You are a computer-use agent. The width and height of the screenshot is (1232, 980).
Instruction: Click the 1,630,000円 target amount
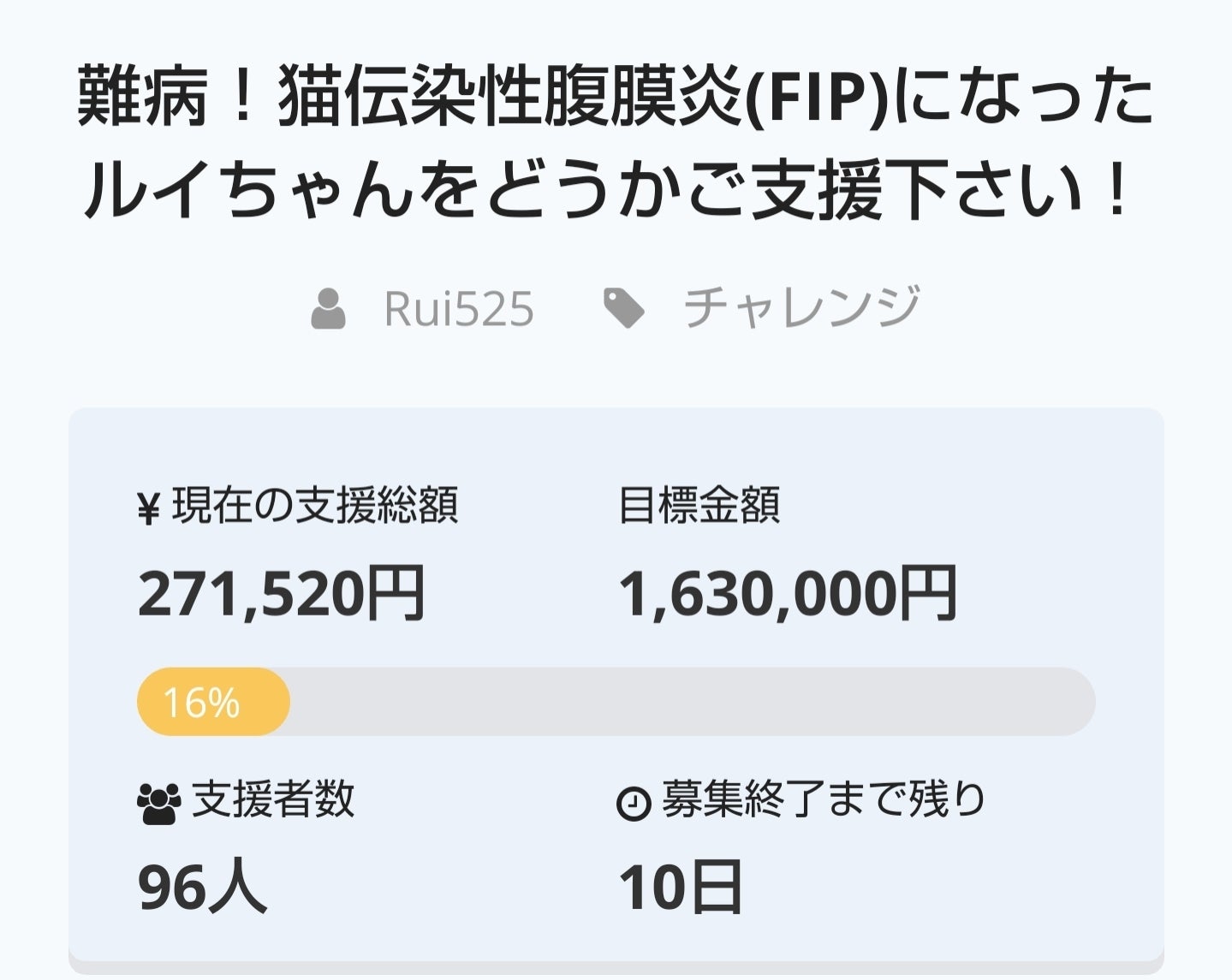point(788,594)
